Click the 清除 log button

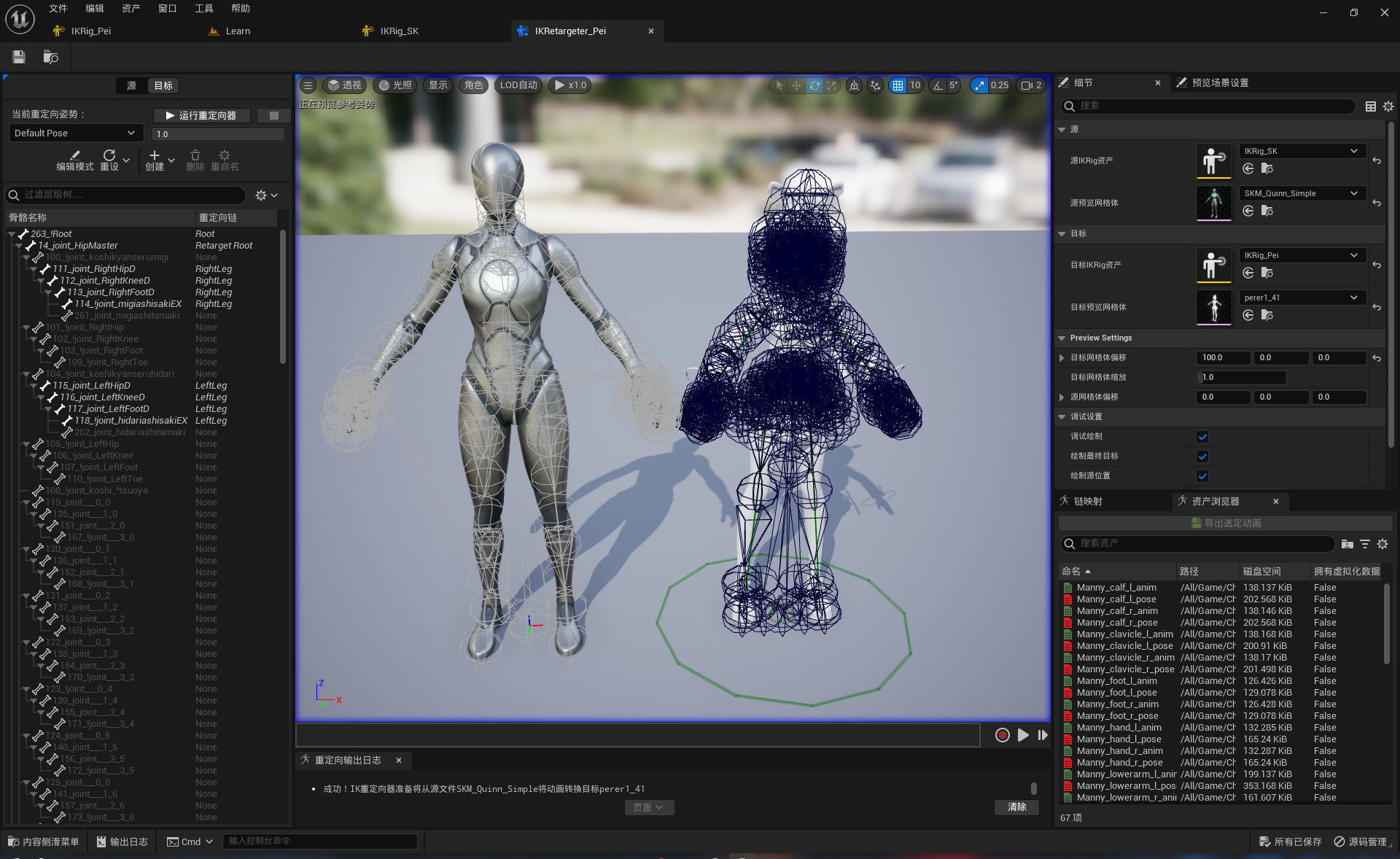tap(1016, 807)
